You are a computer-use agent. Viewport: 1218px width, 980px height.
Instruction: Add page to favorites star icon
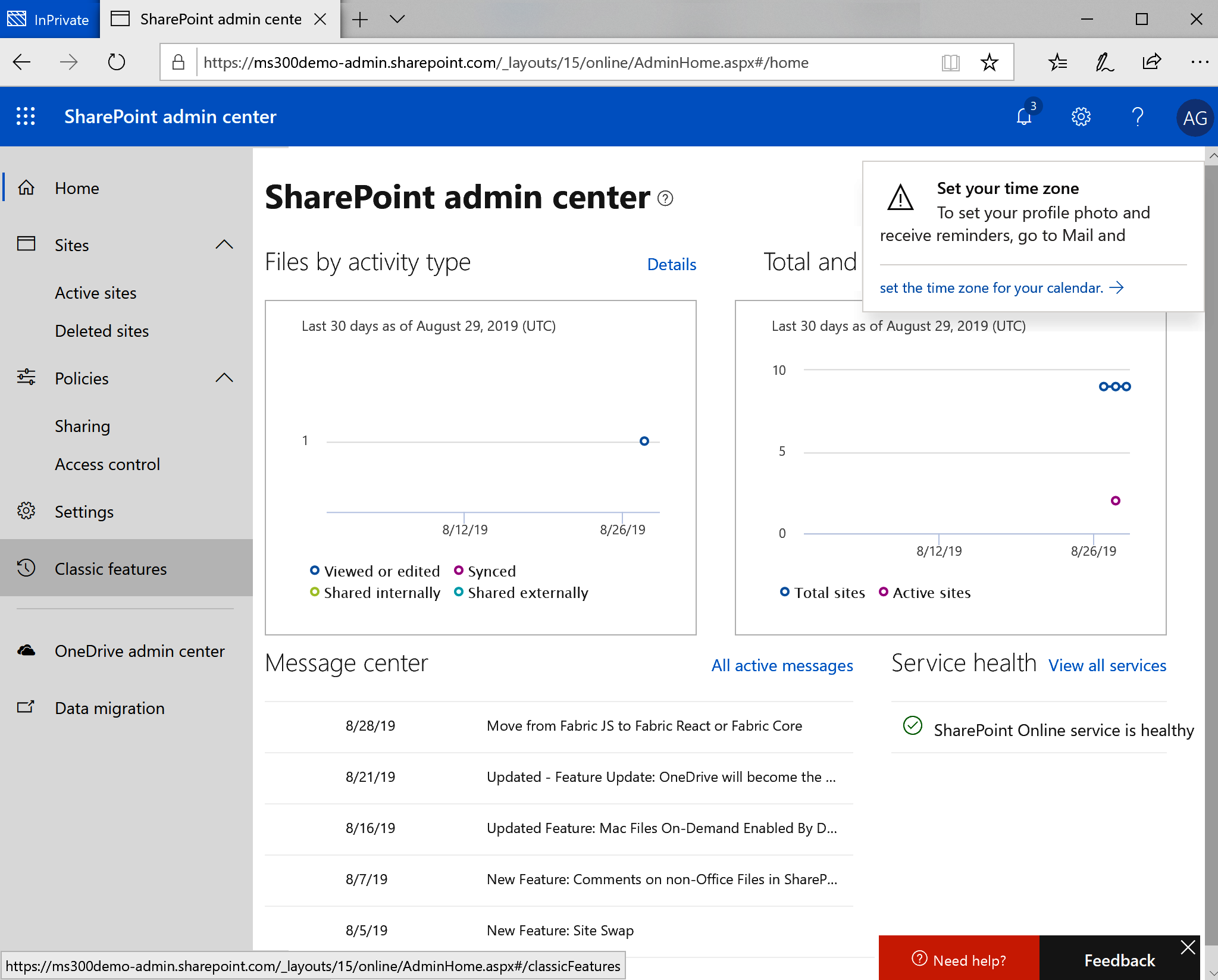(x=989, y=62)
